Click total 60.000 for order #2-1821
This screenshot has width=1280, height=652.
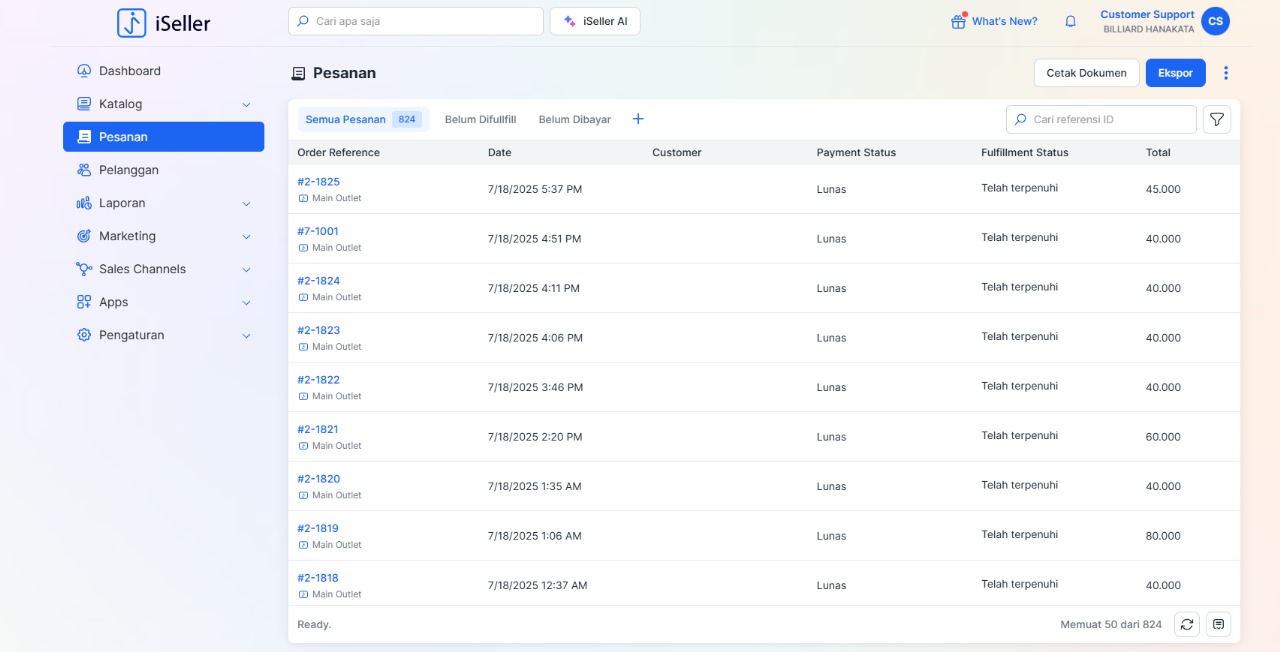coord(1163,437)
